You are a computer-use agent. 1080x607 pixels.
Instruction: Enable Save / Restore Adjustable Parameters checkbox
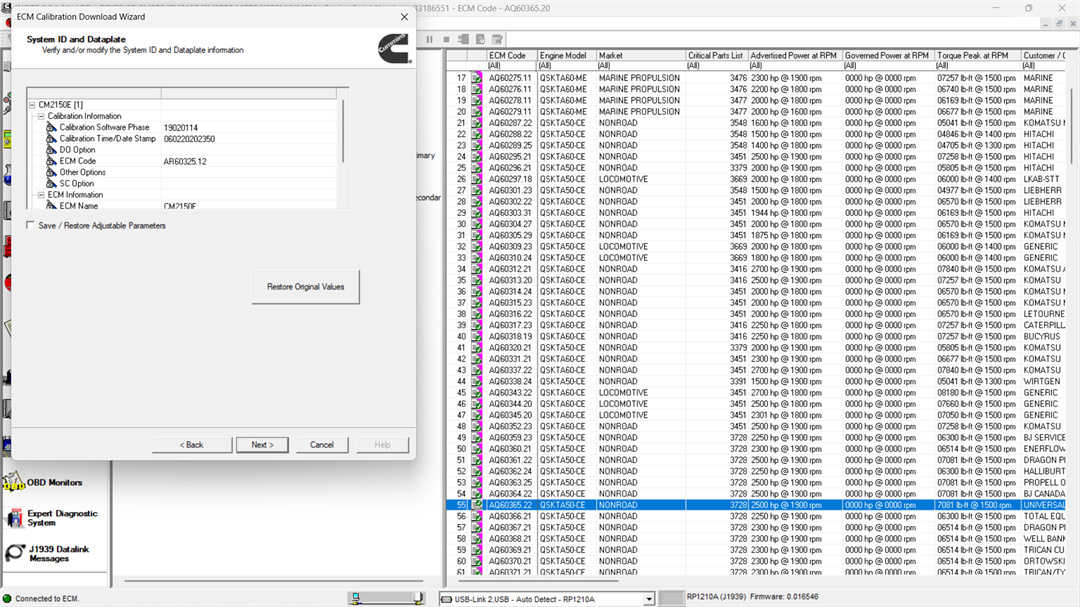coord(30,226)
